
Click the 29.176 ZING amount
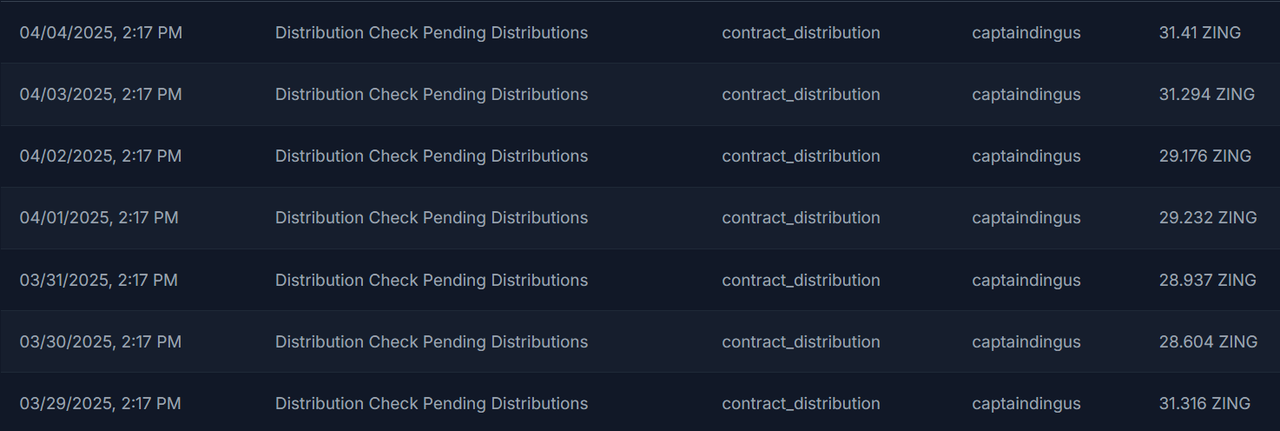pos(1205,157)
